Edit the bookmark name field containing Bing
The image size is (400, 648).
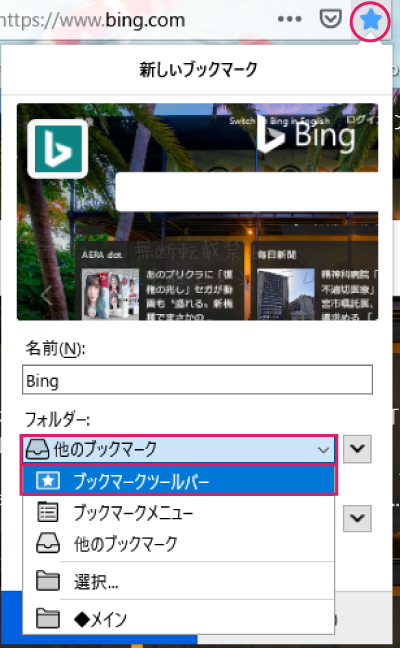tap(197, 379)
